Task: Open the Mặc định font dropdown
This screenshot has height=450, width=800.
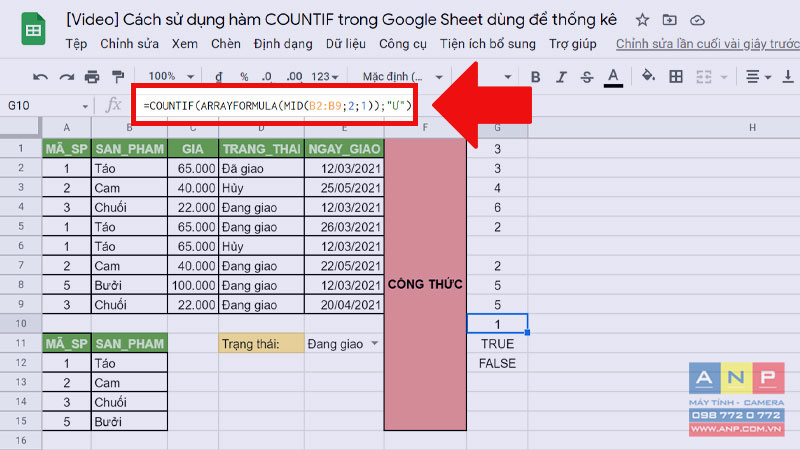Action: pos(402,77)
